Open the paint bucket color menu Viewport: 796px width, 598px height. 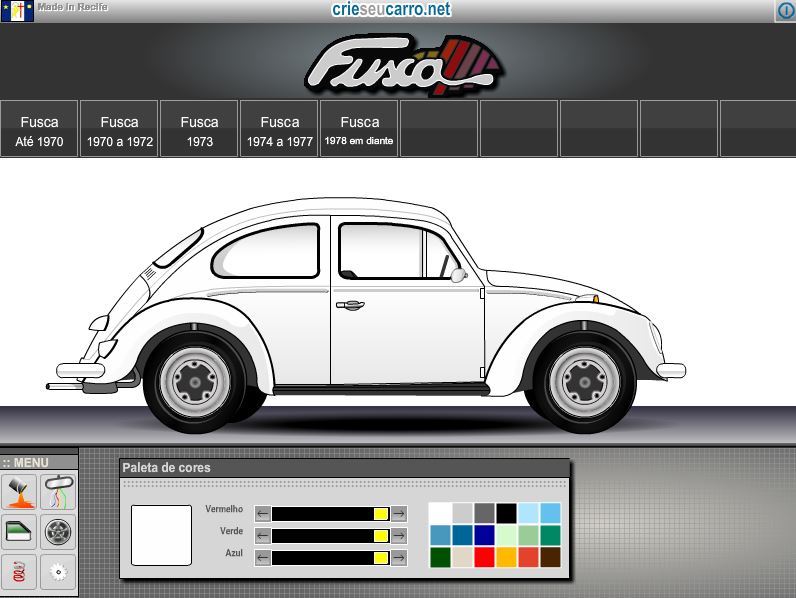(19, 492)
